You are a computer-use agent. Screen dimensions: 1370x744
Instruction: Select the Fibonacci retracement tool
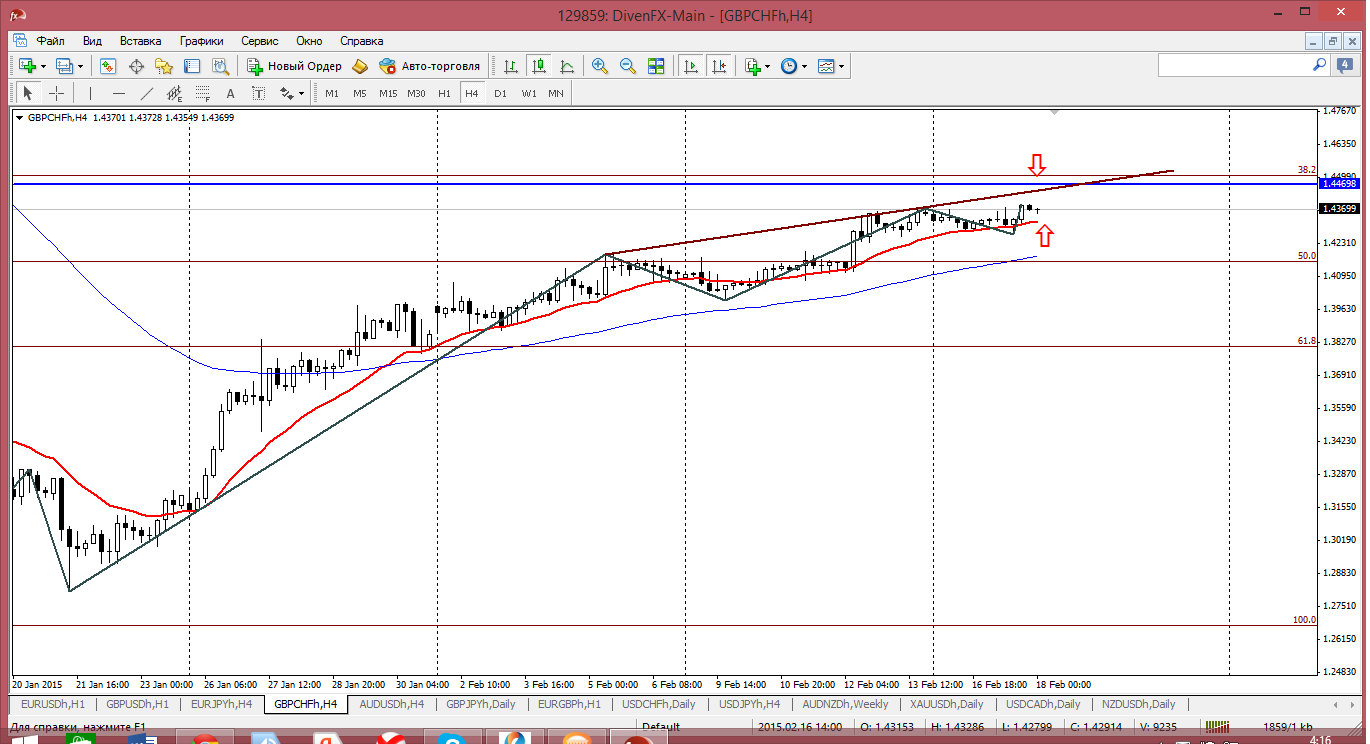[x=203, y=93]
